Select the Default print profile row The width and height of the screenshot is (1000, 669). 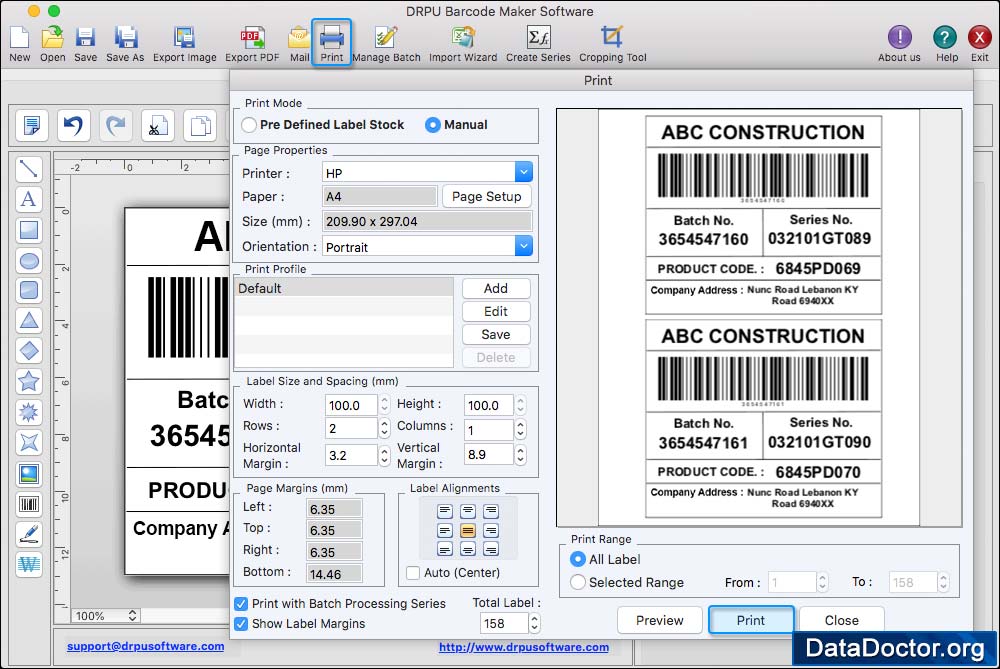coord(344,288)
